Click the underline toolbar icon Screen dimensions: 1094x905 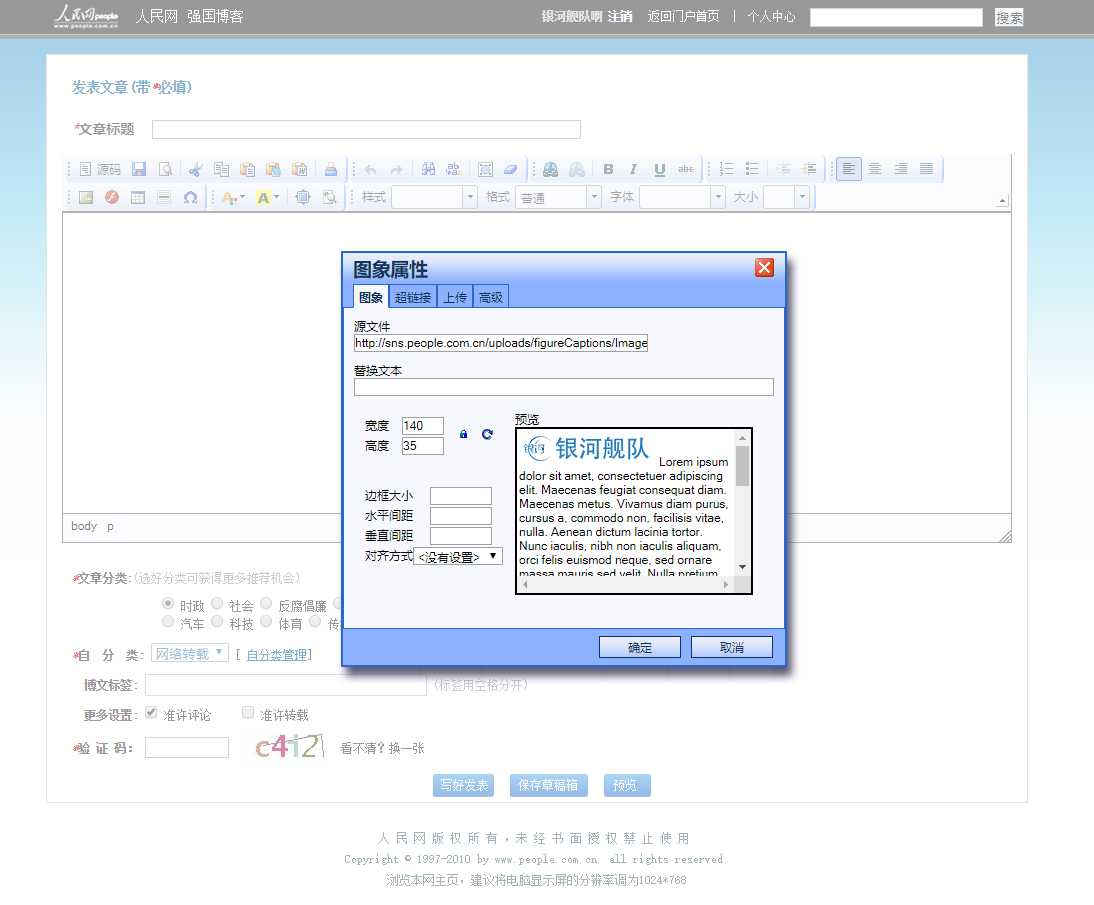coord(659,169)
